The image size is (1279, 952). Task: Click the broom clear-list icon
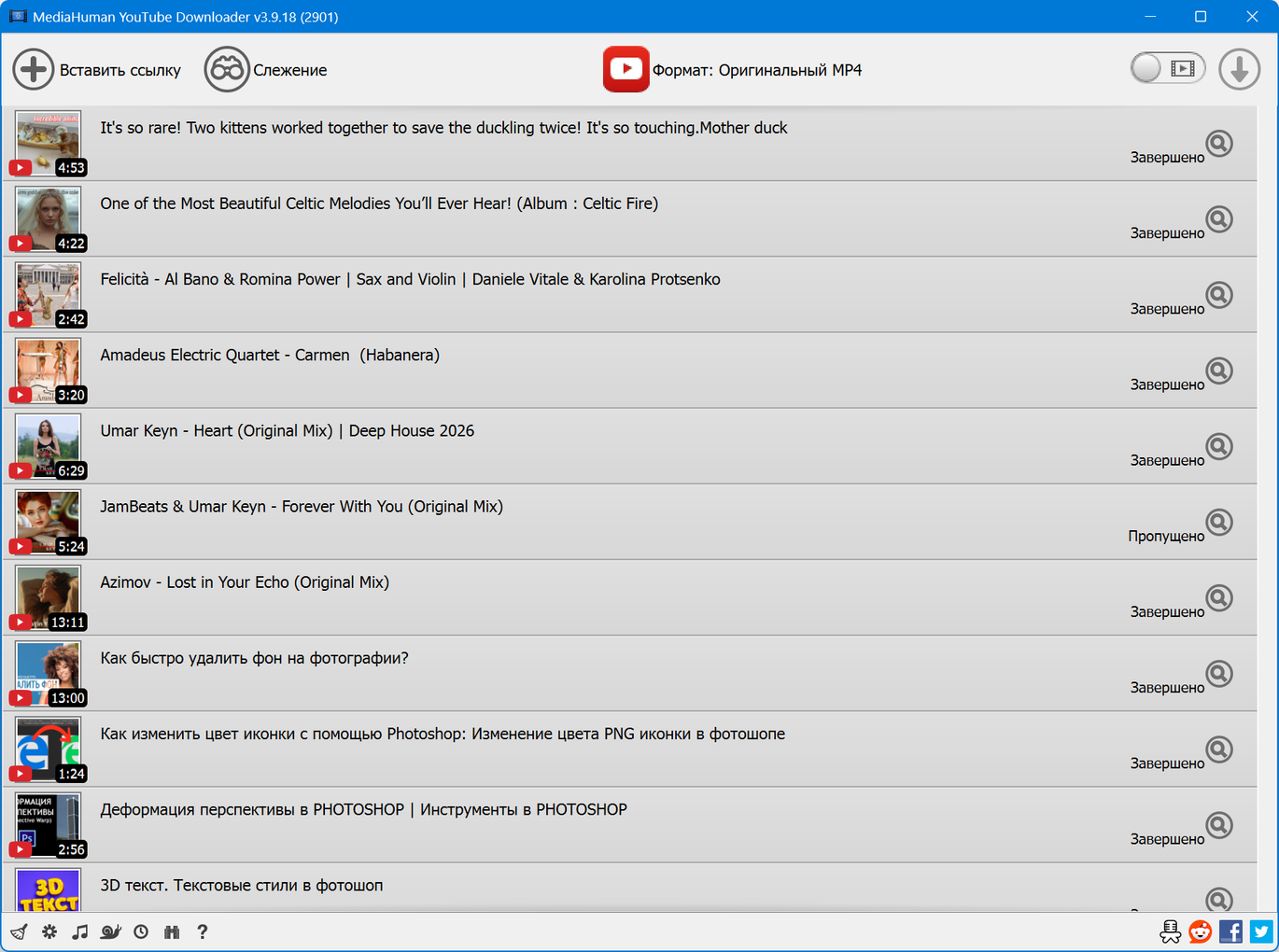pos(20,931)
